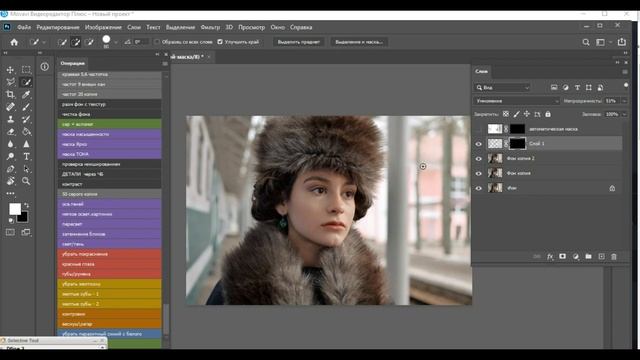Open the brush picker dropdown arrow
The width and height of the screenshot is (640, 360).
pyautogui.click(x=116, y=42)
